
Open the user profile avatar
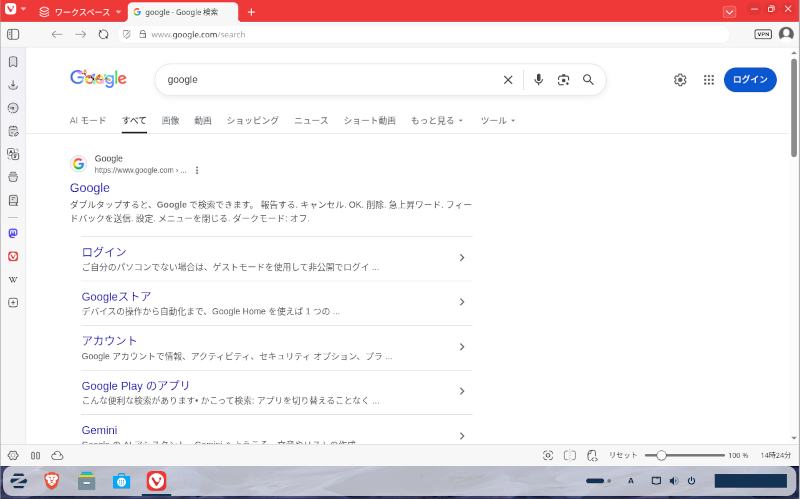coord(786,34)
